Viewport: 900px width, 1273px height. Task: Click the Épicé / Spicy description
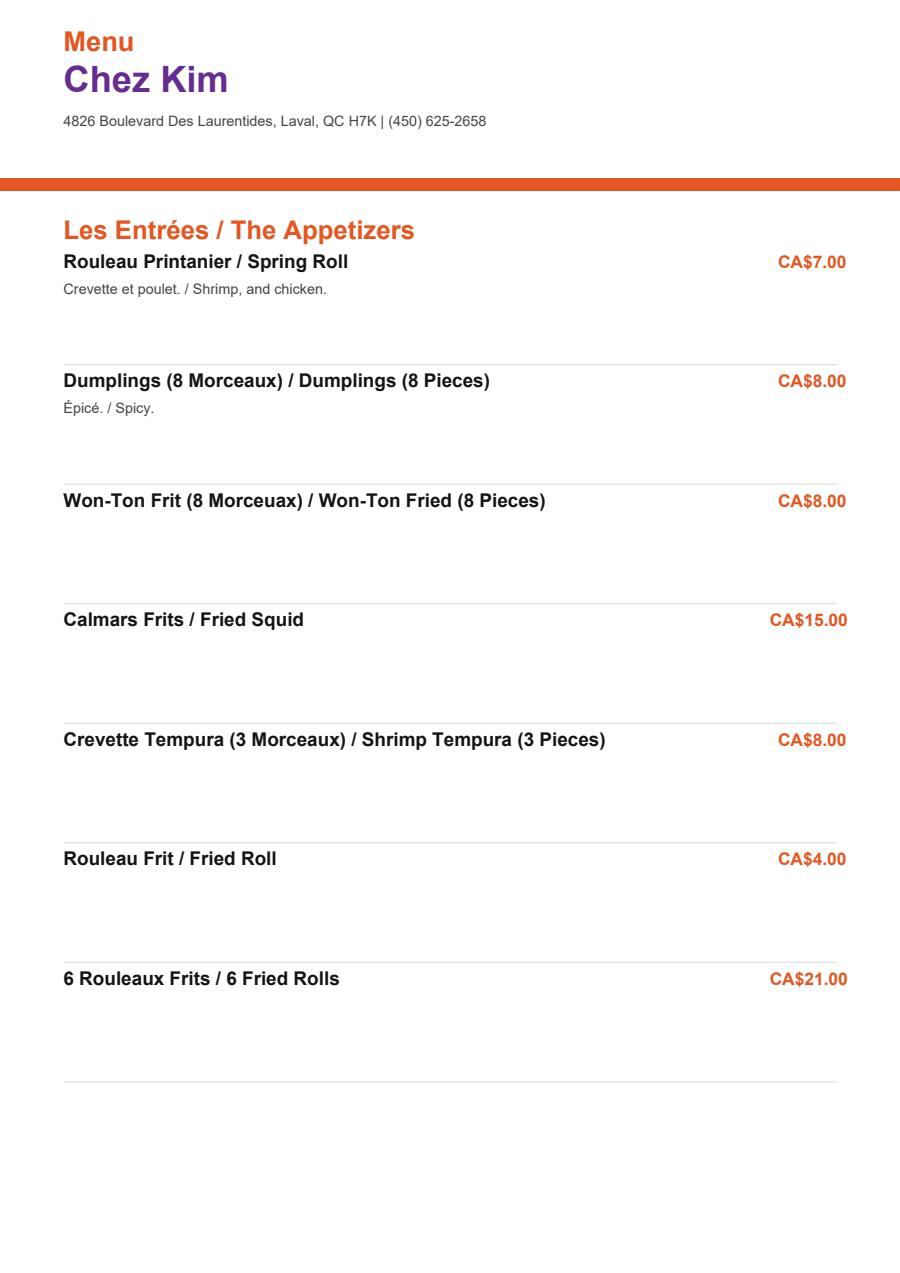(x=109, y=409)
